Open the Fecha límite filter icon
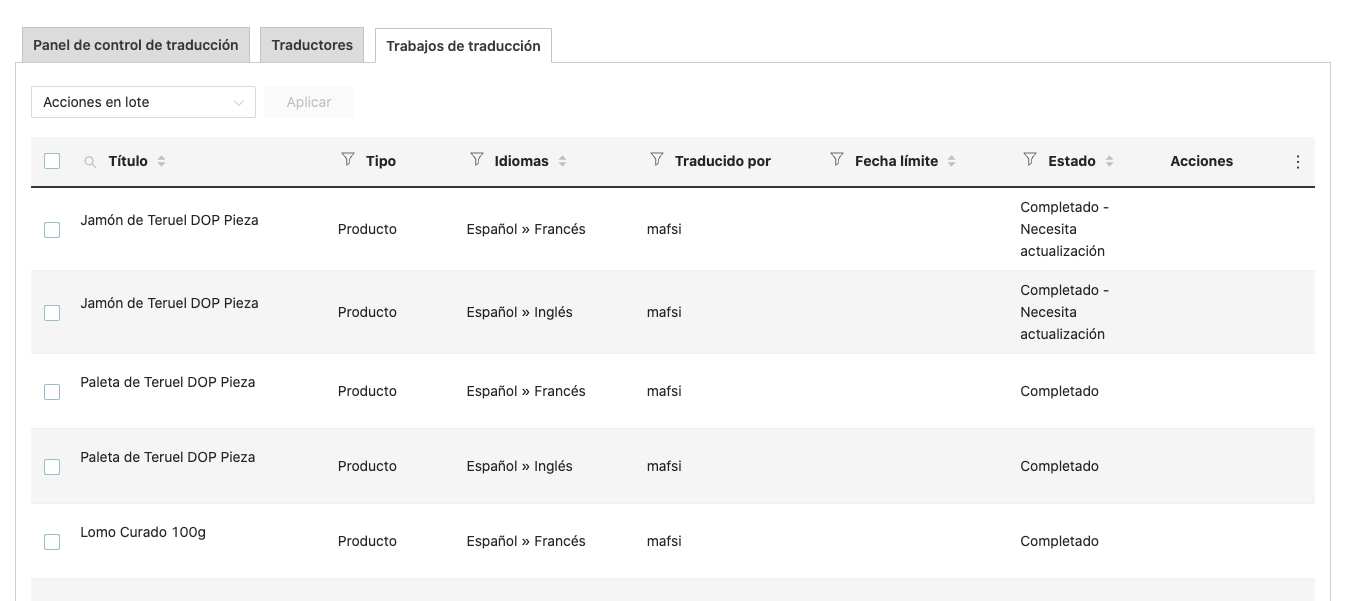Image resolution: width=1345 pixels, height=601 pixels. coord(837,160)
